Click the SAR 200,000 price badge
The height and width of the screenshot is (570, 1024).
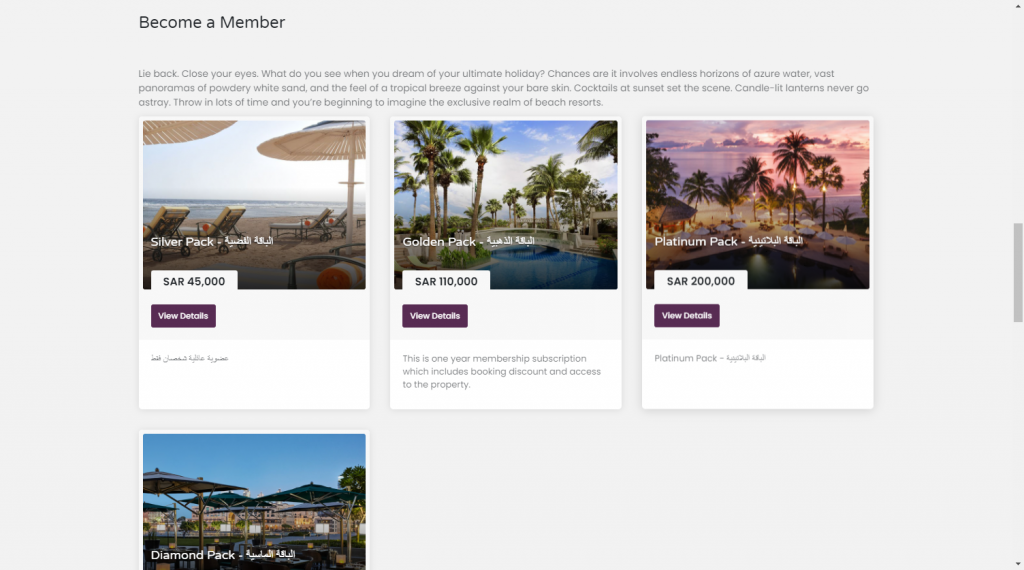700,282
